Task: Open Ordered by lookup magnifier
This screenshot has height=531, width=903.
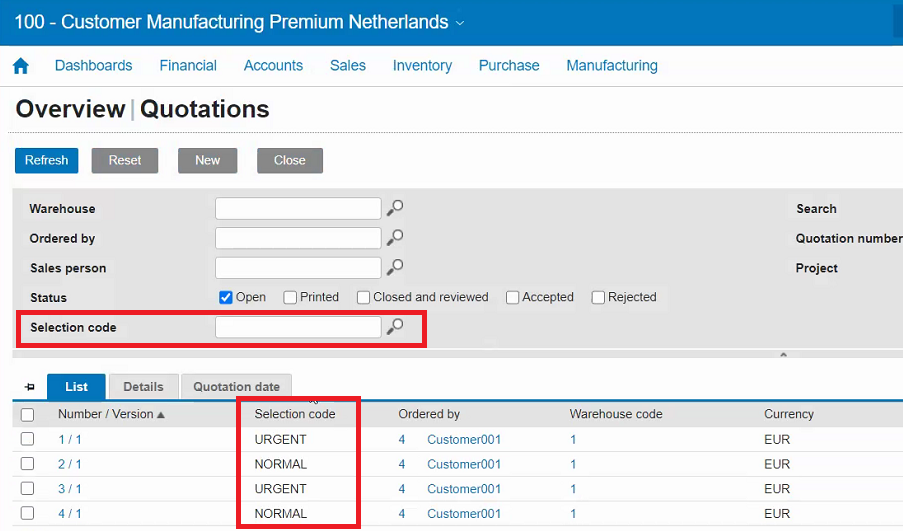Action: [395, 237]
